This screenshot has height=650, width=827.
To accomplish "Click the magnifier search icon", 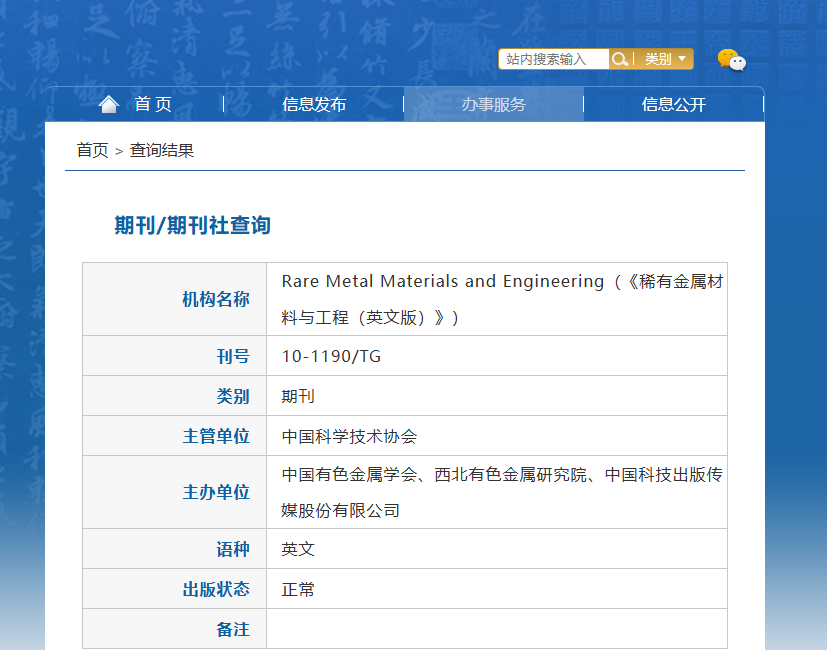I will click(x=620, y=59).
